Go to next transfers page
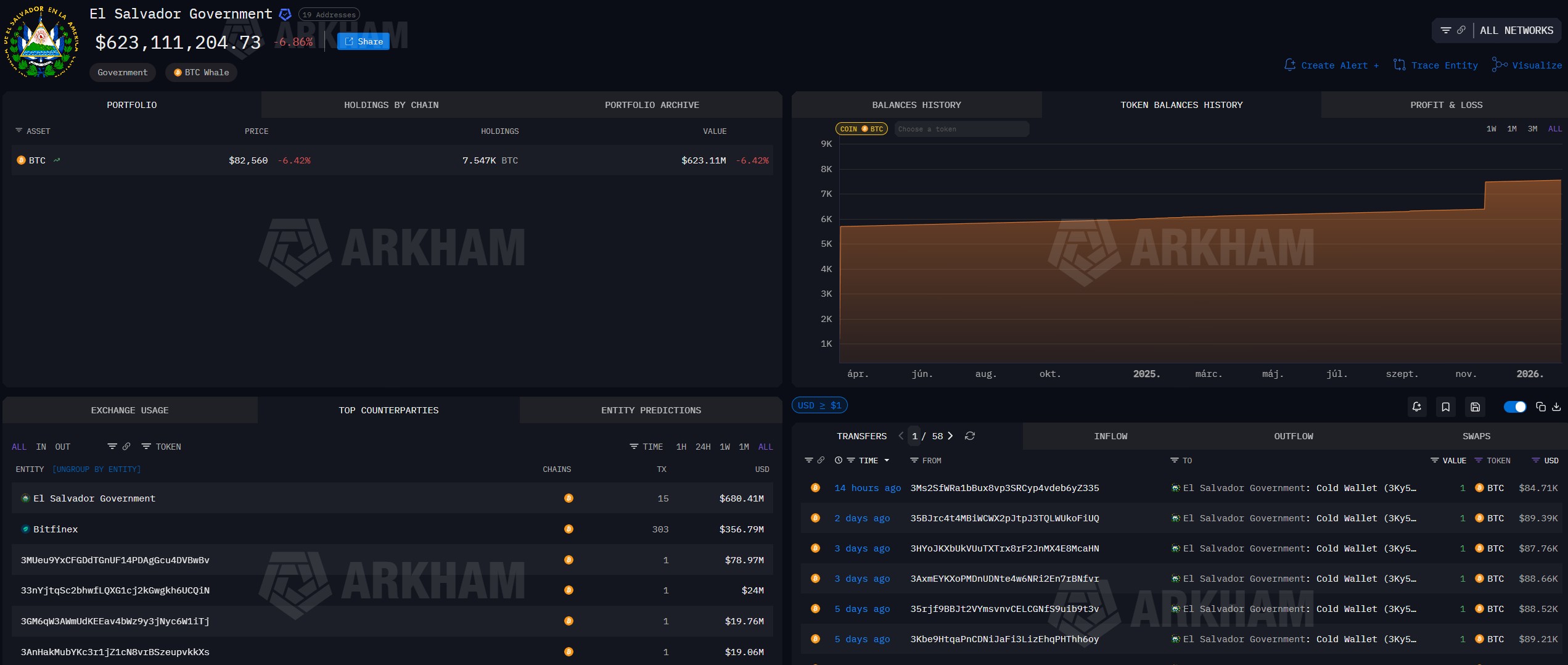1568x665 pixels. 950,436
